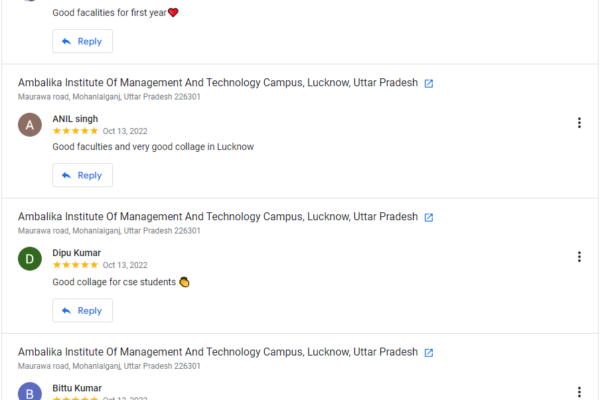
Task: Open external link icon above Bittu Kumar's review
Action: click(429, 352)
